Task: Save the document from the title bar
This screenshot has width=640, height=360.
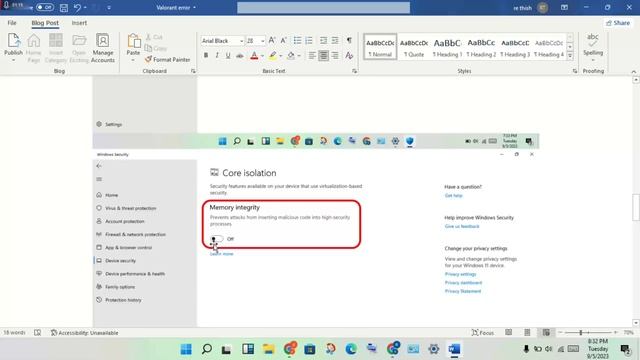Action: [x=64, y=7]
